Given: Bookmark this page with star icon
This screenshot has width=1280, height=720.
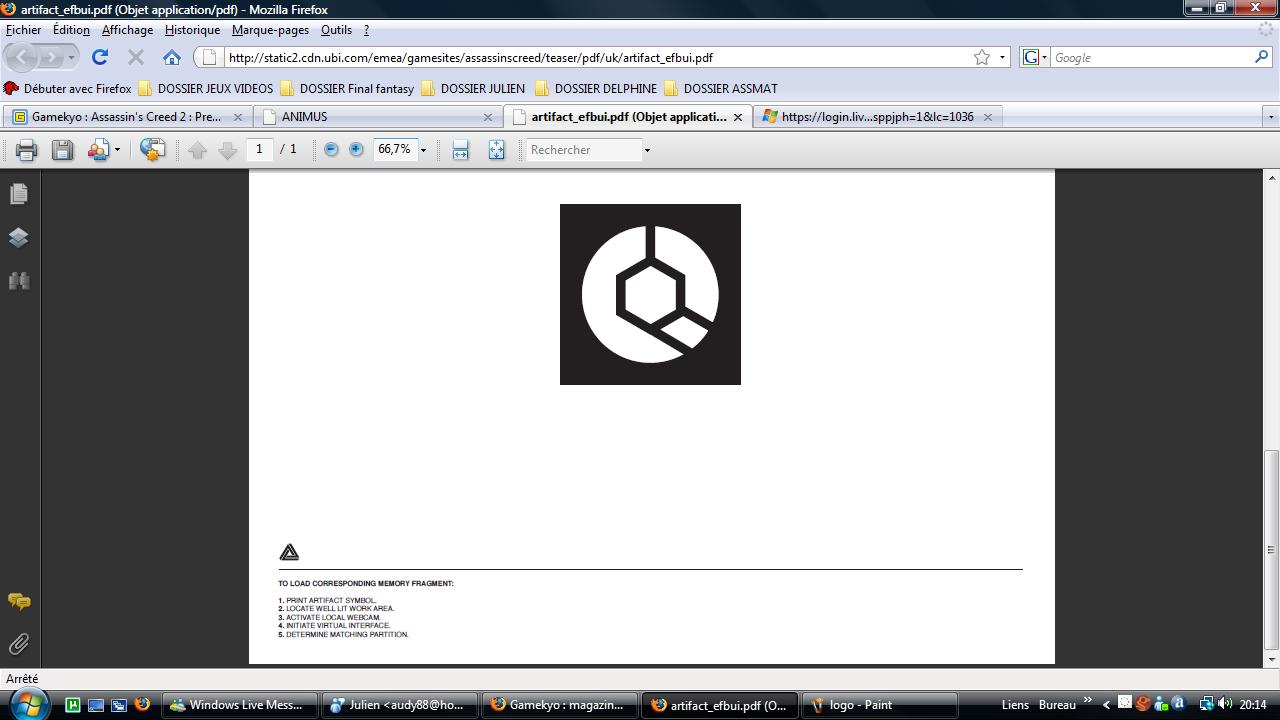Looking at the screenshot, I should pos(982,57).
